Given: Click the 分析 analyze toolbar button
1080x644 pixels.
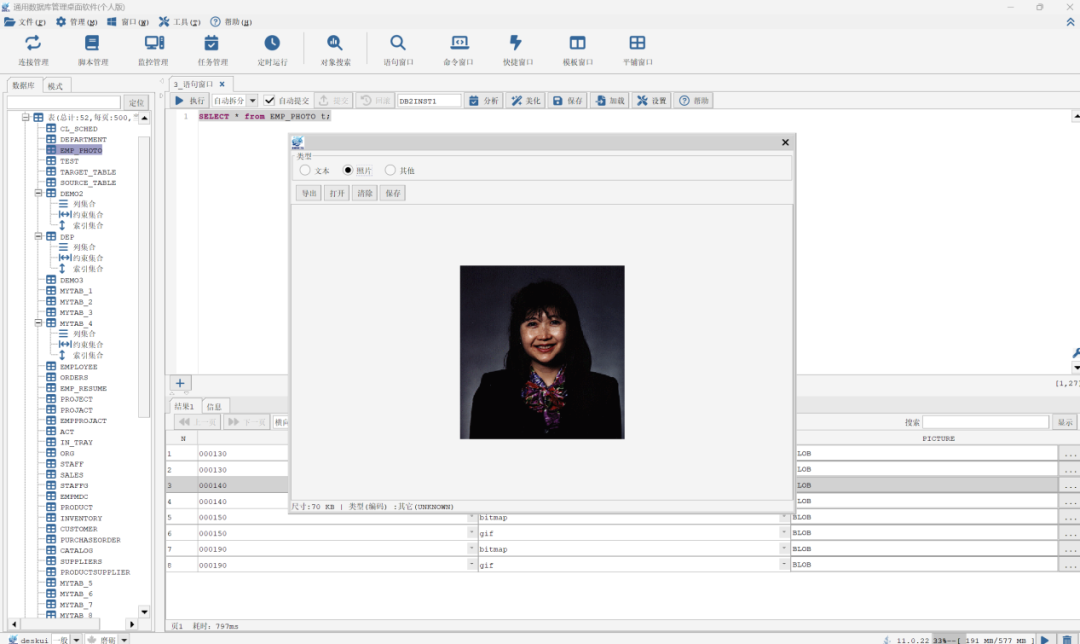Looking at the screenshot, I should (484, 101).
